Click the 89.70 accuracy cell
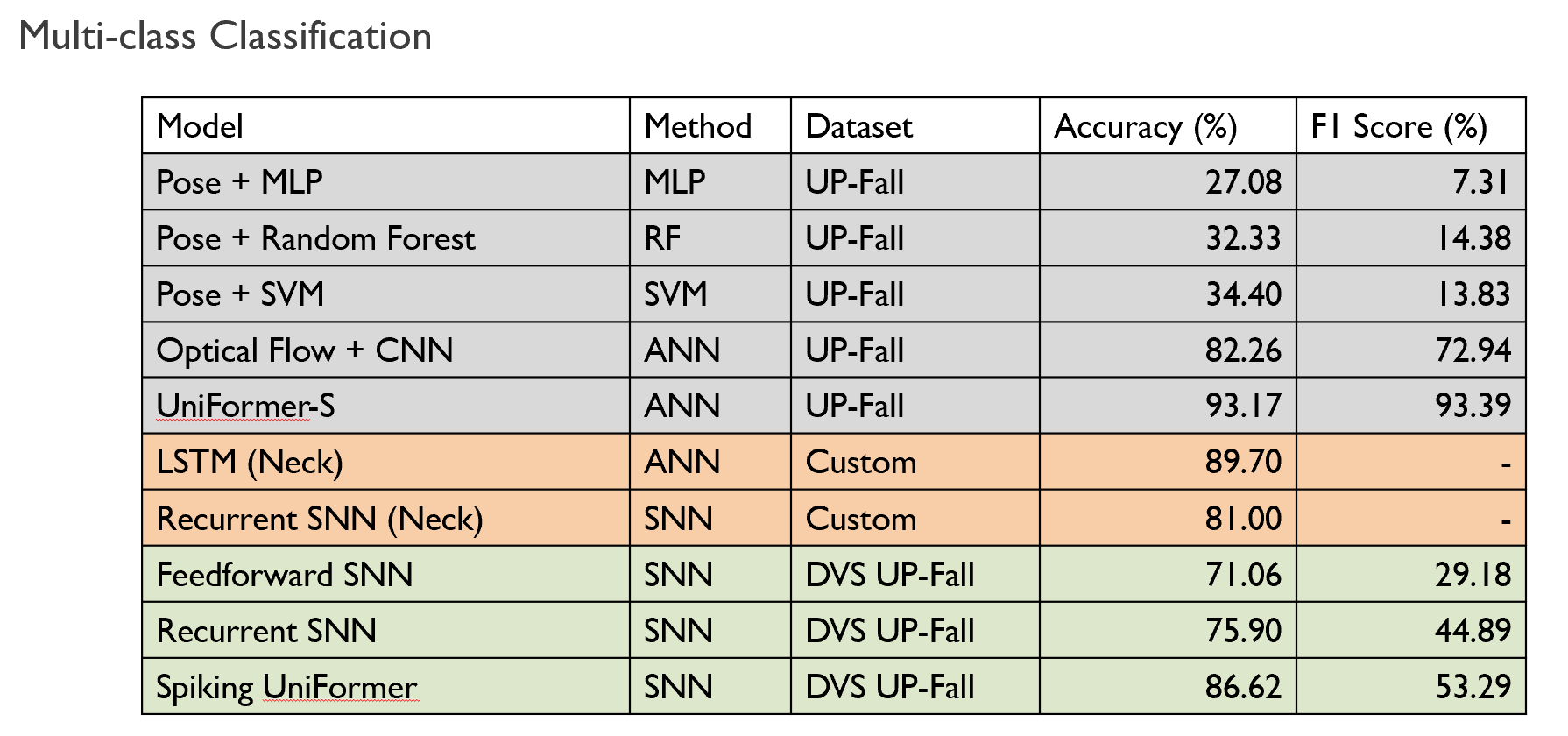 pyautogui.click(x=1168, y=462)
